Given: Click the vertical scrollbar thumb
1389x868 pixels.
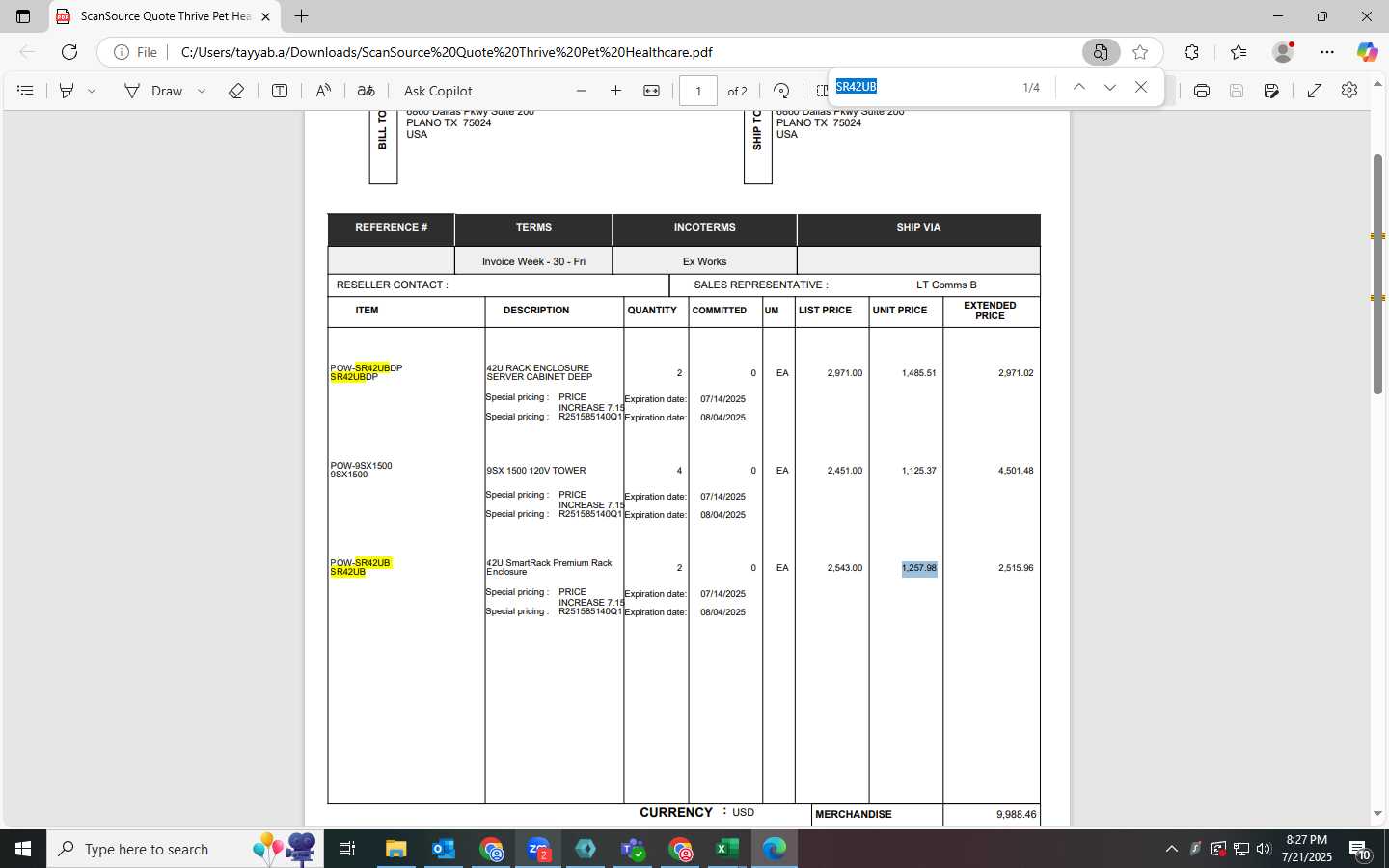Looking at the screenshot, I should tap(1377, 274).
